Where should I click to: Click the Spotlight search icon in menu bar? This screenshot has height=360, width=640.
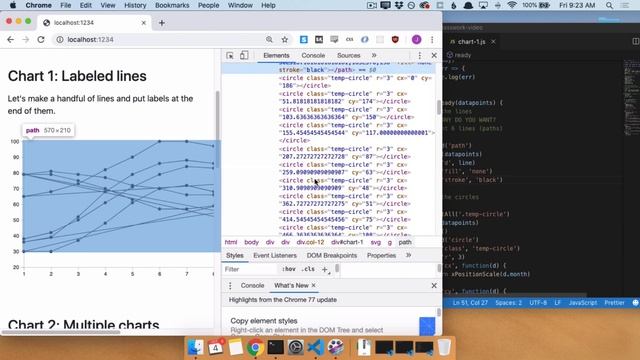click(609, 5)
